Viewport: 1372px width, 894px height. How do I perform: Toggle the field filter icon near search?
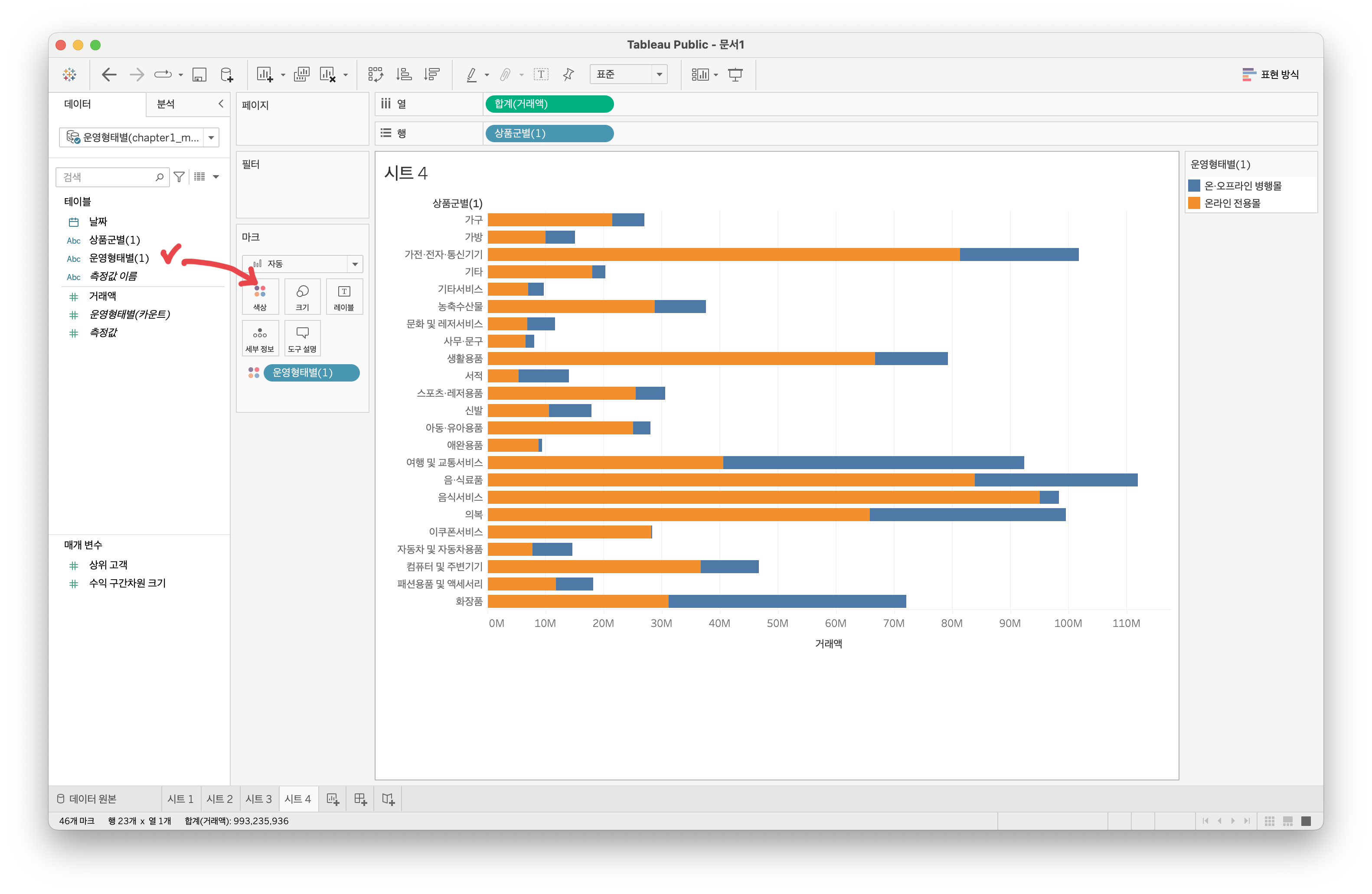[179, 177]
